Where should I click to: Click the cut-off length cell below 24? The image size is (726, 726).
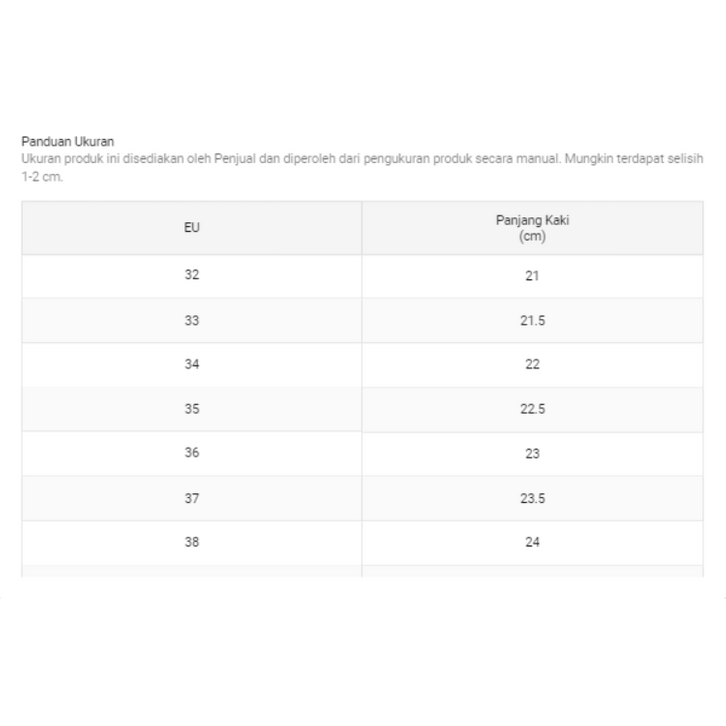[532, 571]
